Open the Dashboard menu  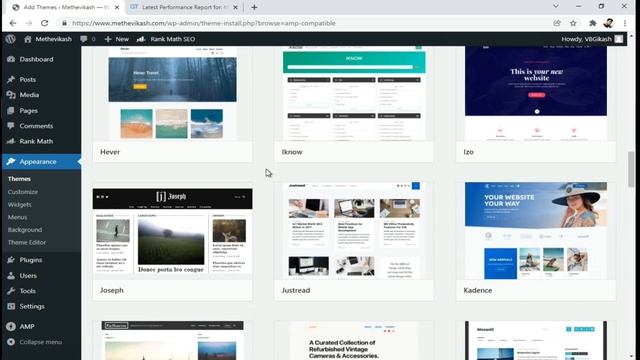pyautogui.click(x=36, y=59)
